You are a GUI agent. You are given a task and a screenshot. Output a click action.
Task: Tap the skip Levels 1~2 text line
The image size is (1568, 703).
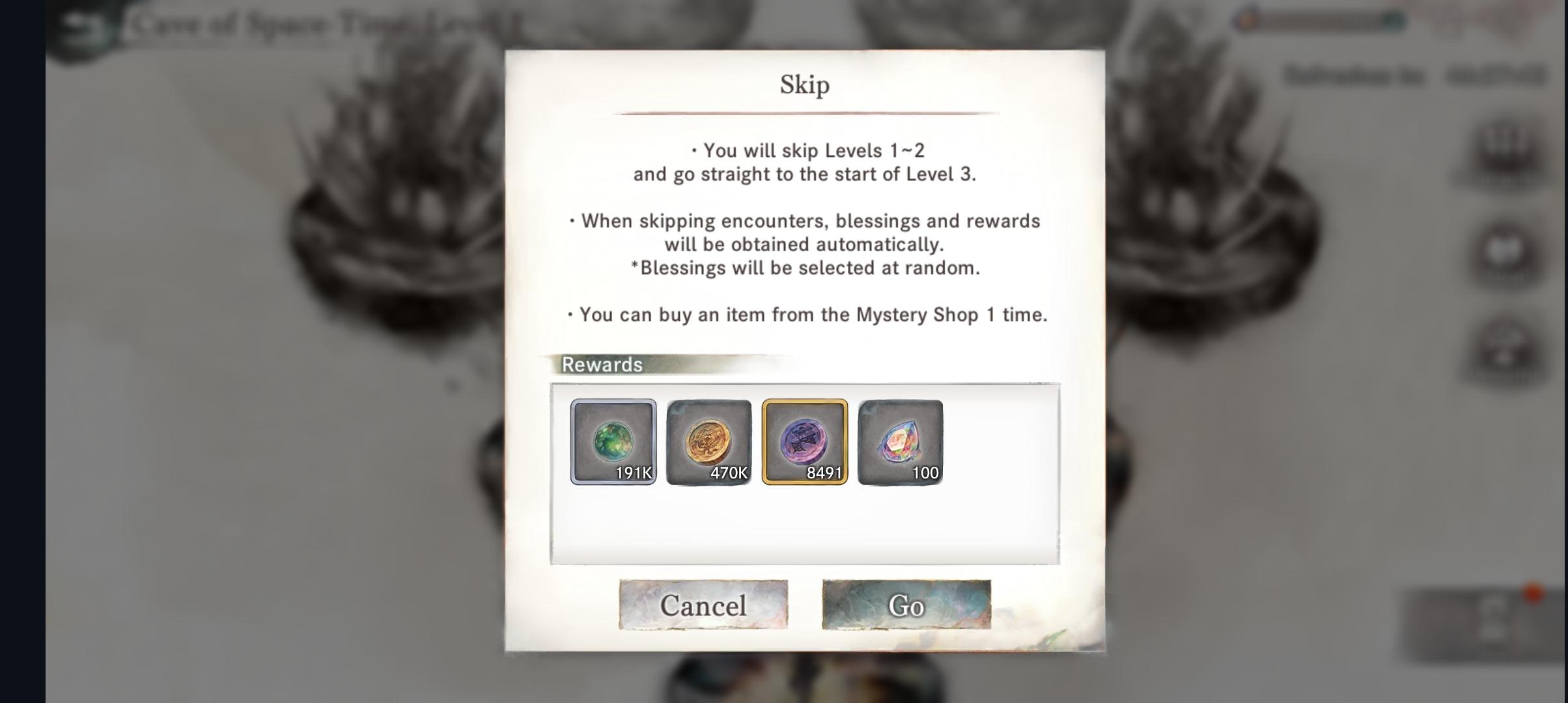point(807,151)
